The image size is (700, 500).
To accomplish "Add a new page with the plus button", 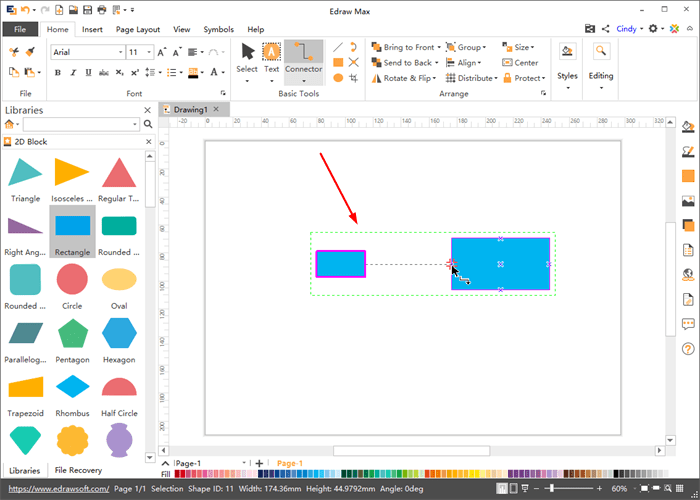I will click(x=259, y=463).
